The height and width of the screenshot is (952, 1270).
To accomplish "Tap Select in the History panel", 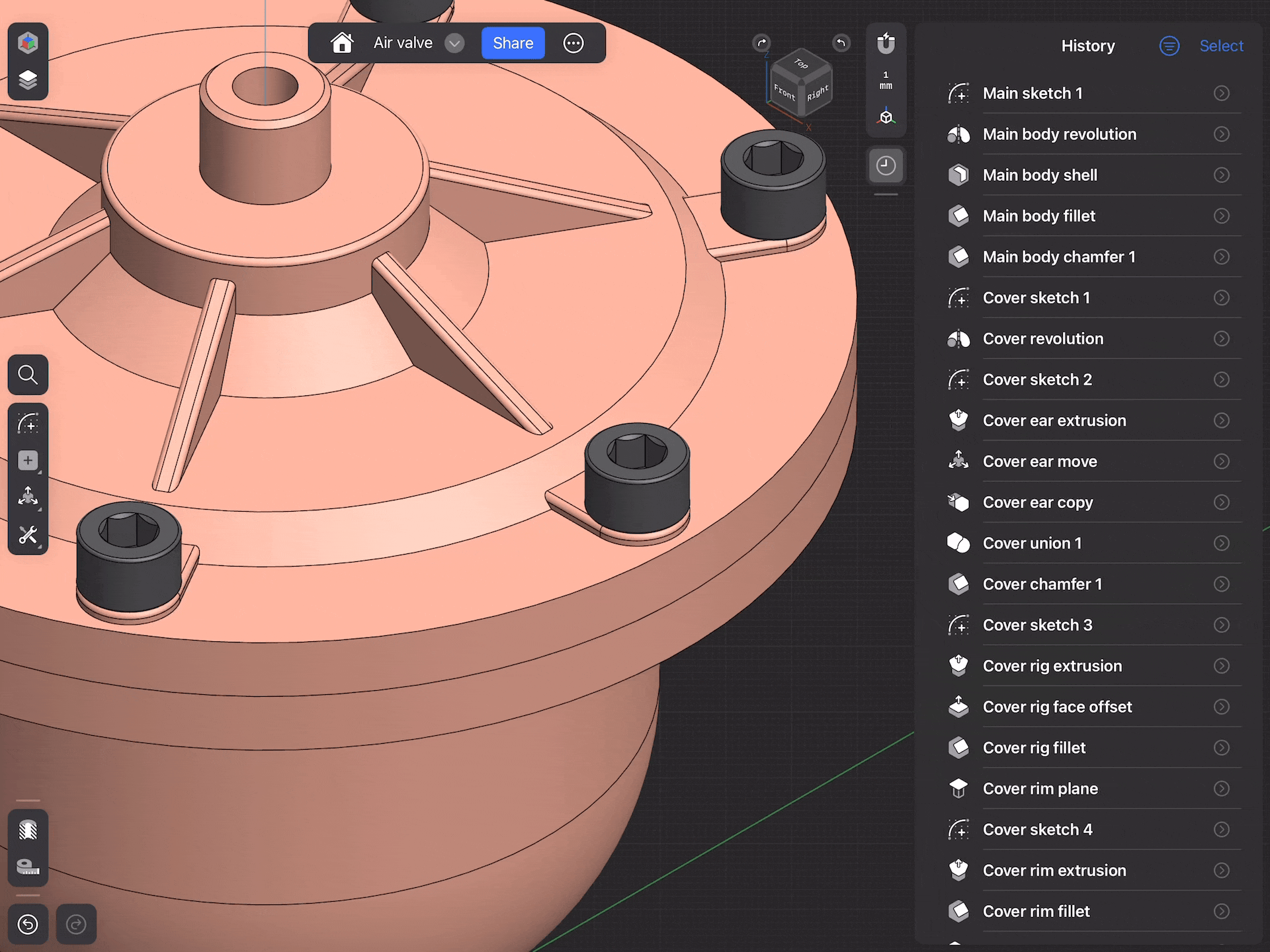I will point(1221,46).
